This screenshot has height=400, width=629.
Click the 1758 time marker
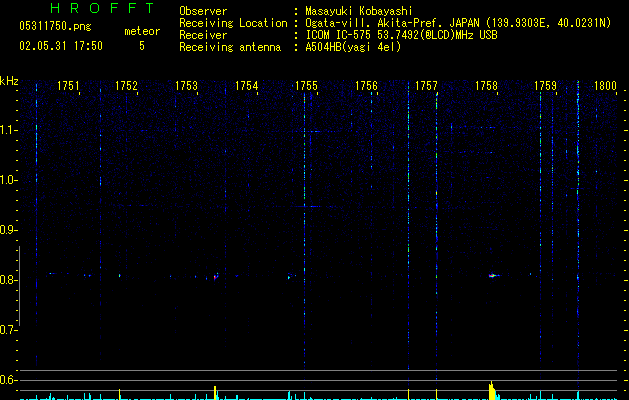click(486, 86)
